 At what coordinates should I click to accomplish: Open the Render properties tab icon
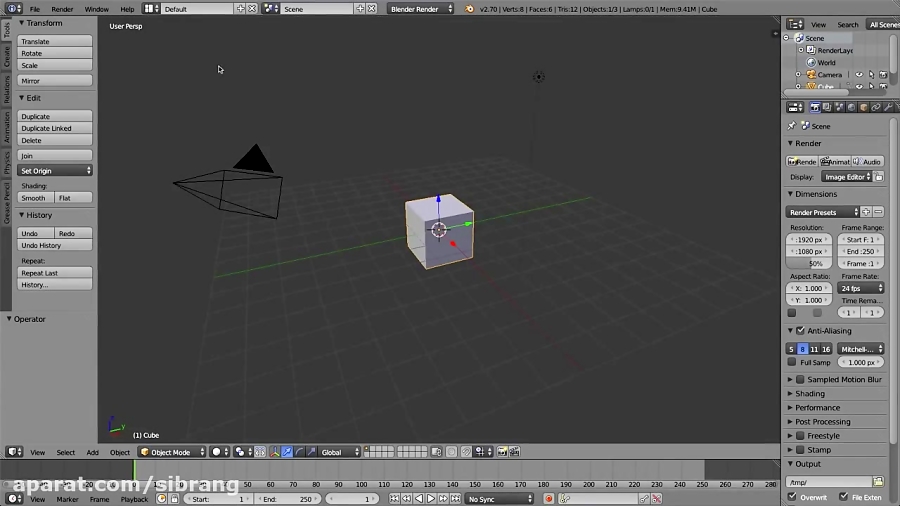[x=815, y=107]
